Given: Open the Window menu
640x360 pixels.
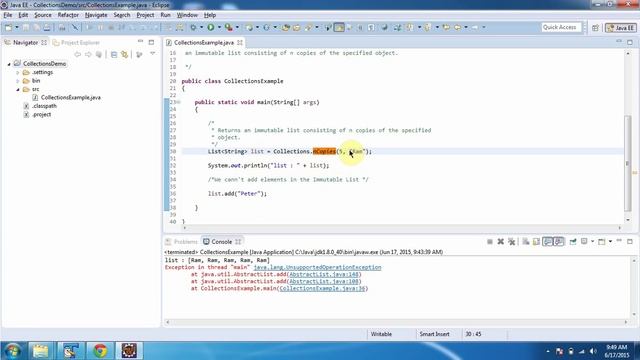Looking at the screenshot, I should point(187,15).
